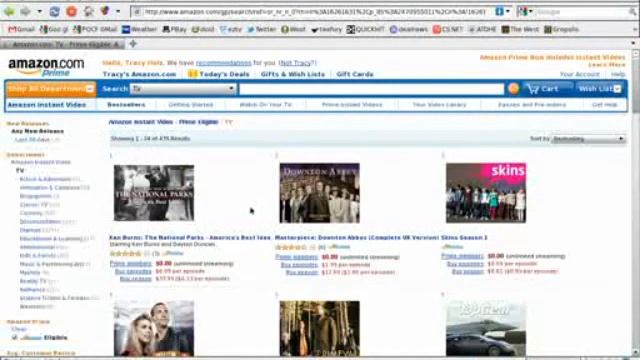Screen dimensions: 640x360
Task: Click the browser search magnifier icon
Action: [x=632, y=12]
